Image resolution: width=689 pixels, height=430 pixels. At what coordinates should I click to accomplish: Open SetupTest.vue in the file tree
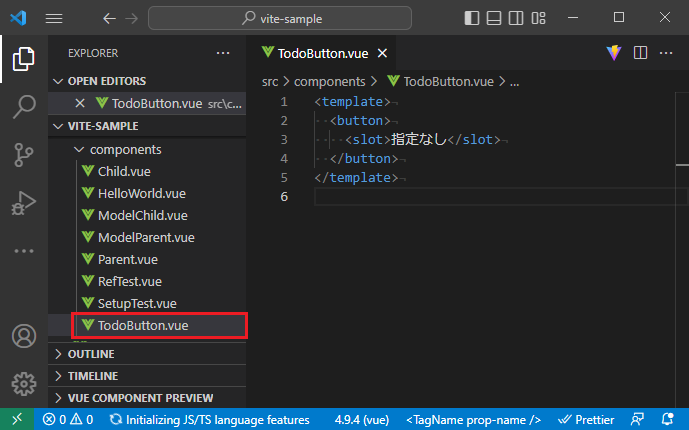[x=147, y=303]
